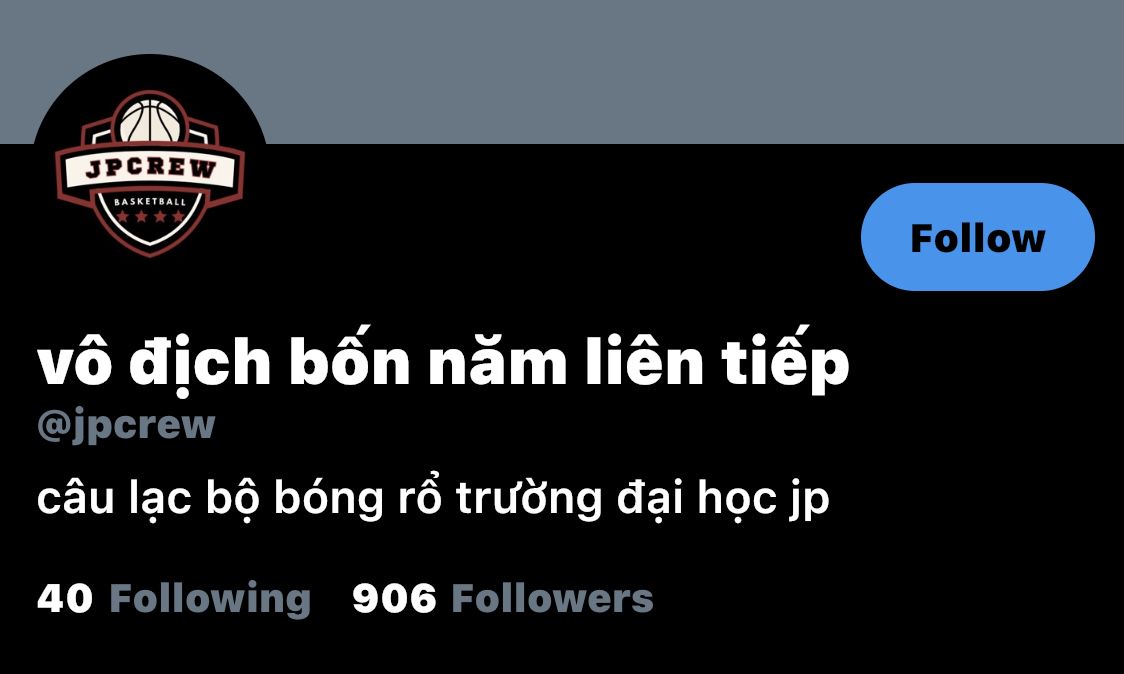Viewport: 1124px width, 674px height.
Task: Click the 906 follower count number
Action: click(394, 599)
